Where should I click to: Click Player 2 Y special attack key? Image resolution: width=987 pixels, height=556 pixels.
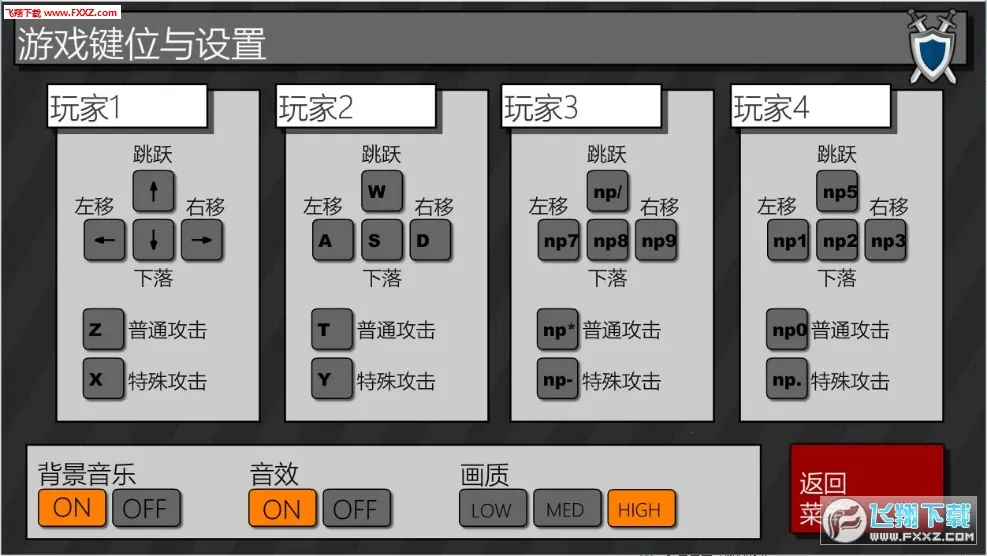[x=332, y=380]
